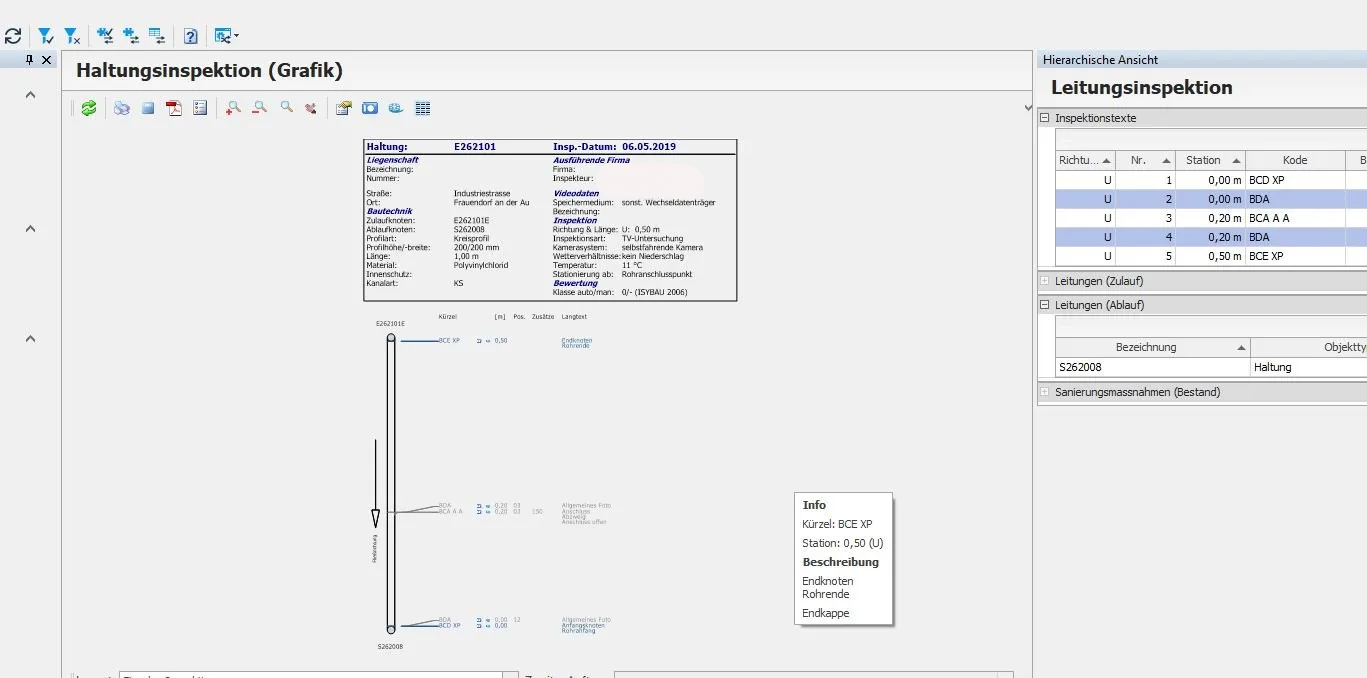Open dropdown arrow beside the top toolbar's last icon
The height and width of the screenshot is (678, 1367).
click(235, 36)
